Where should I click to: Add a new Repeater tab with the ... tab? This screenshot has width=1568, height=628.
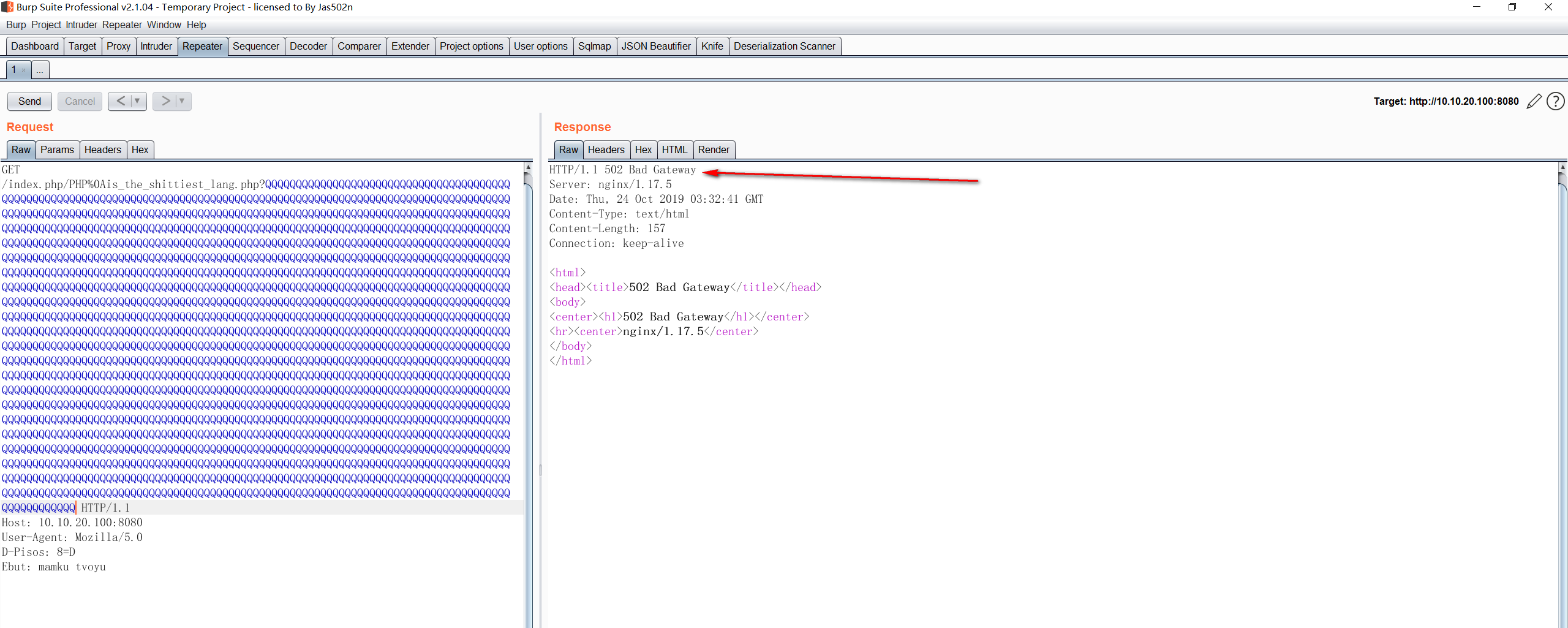40,70
